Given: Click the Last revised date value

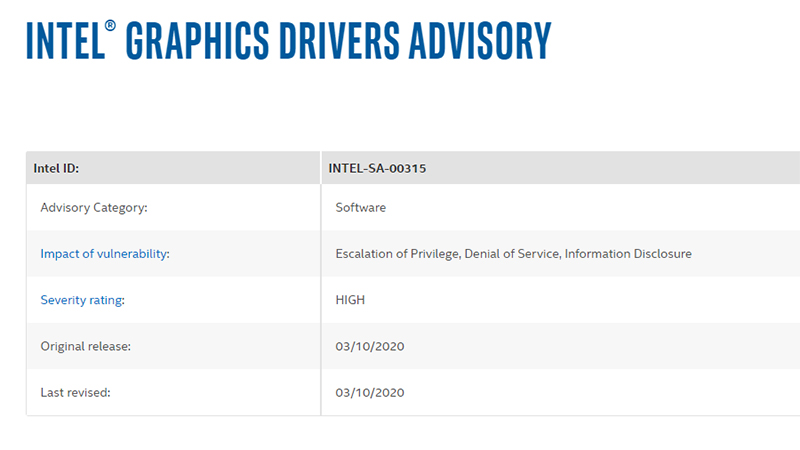Looking at the screenshot, I should [370, 393].
